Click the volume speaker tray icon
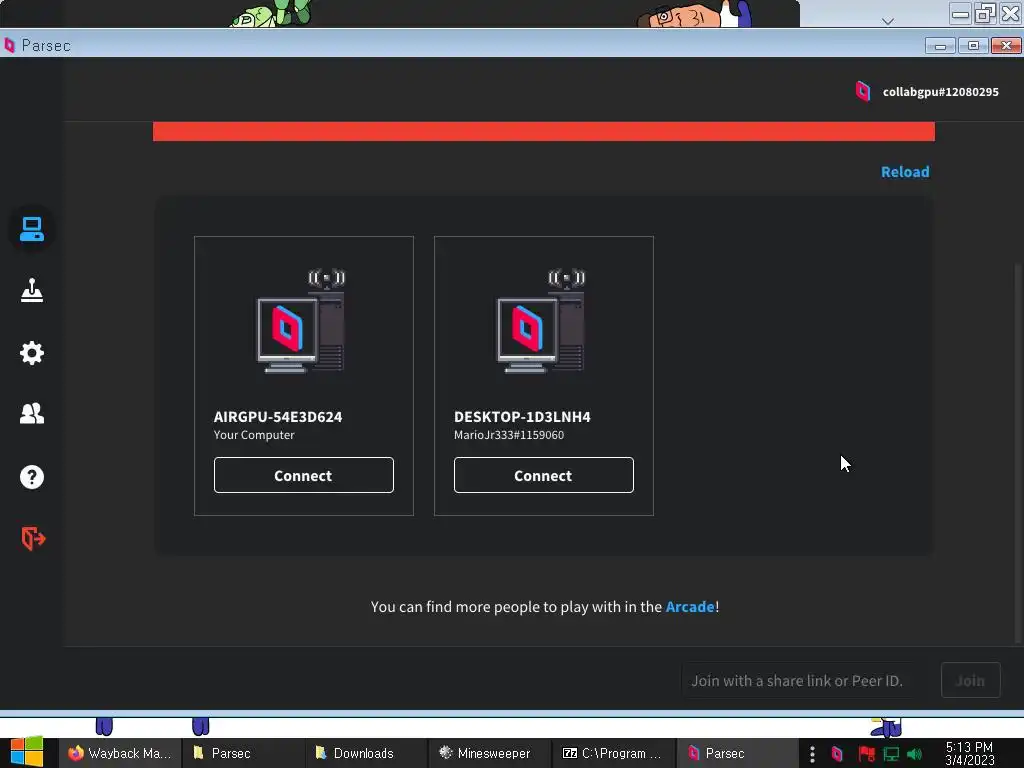This screenshot has height=768, width=1024. [x=914, y=754]
